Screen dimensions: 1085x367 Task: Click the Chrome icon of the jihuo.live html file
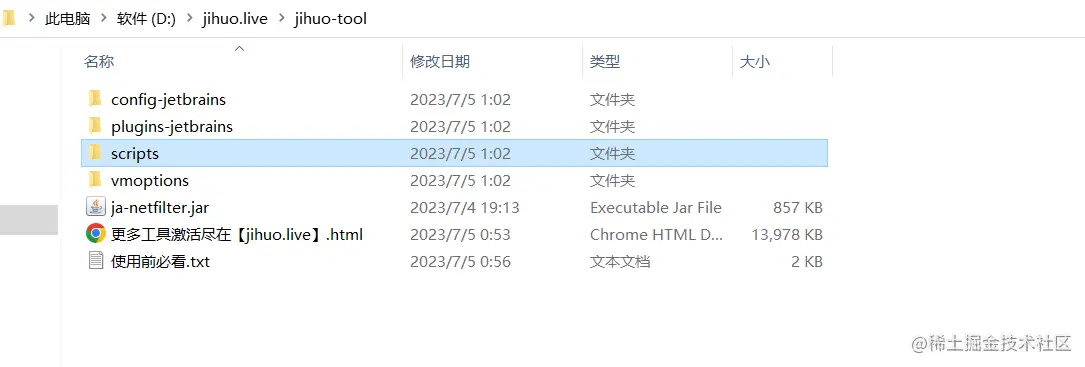pos(95,234)
